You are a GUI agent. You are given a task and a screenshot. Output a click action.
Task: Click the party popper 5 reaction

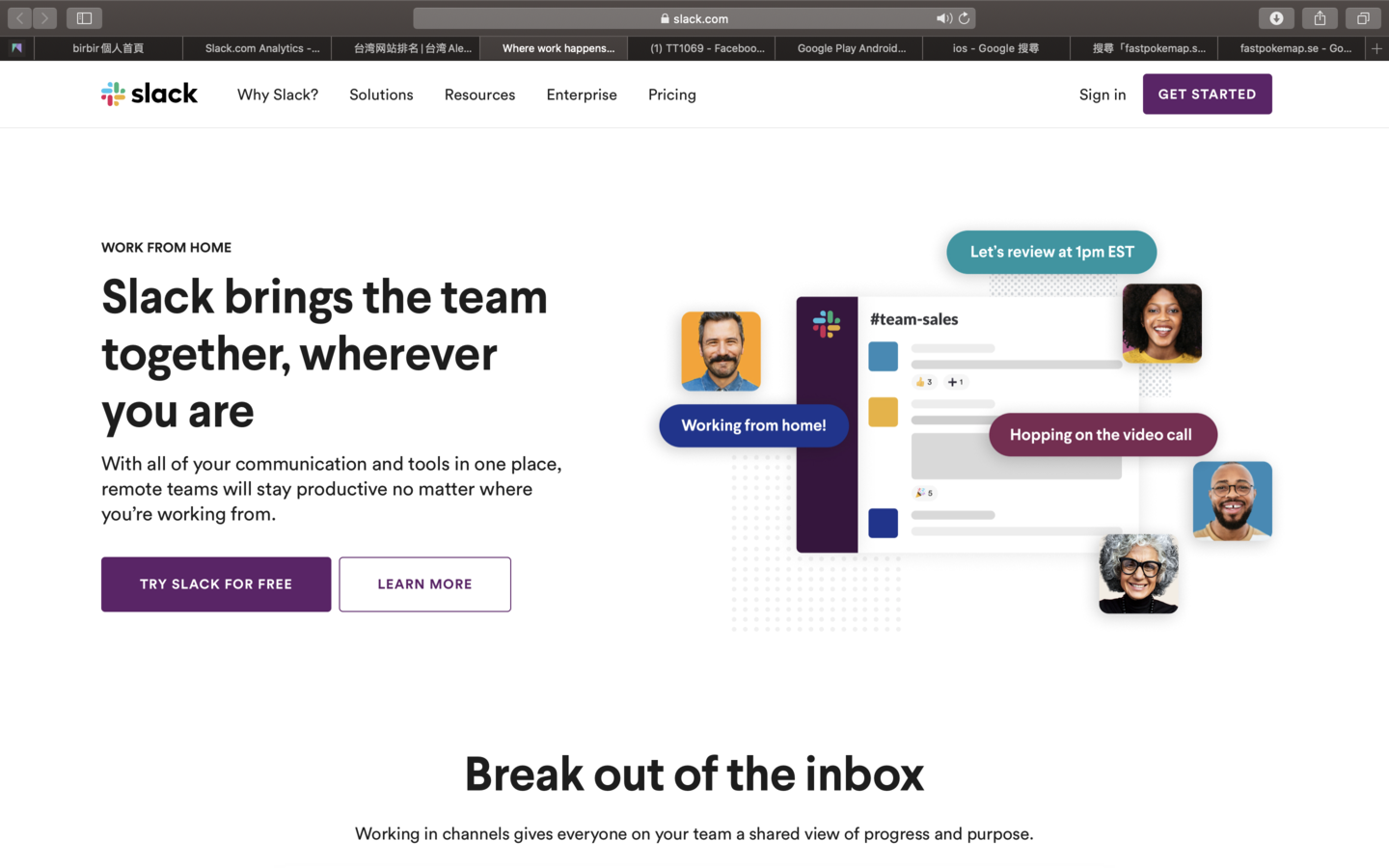coord(924,493)
